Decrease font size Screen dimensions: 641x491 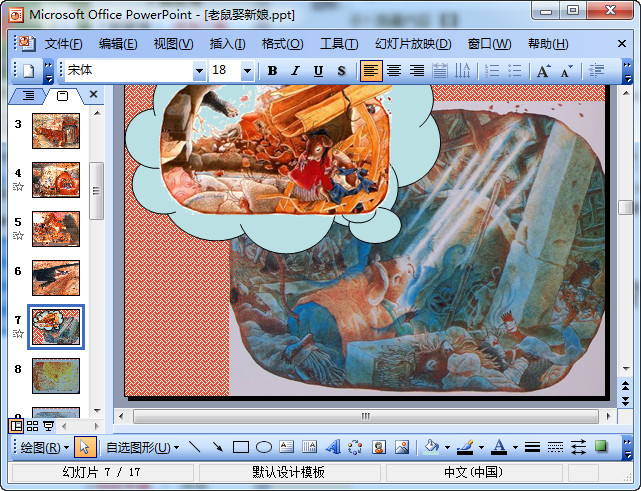click(x=567, y=71)
